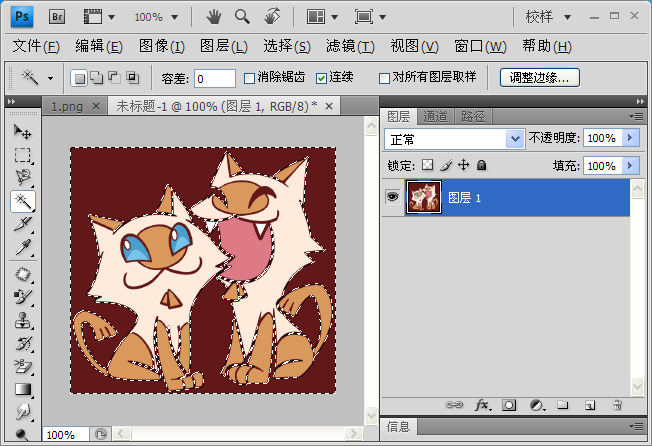
Task: Select the Smudge/Blur tool
Action: [22, 412]
